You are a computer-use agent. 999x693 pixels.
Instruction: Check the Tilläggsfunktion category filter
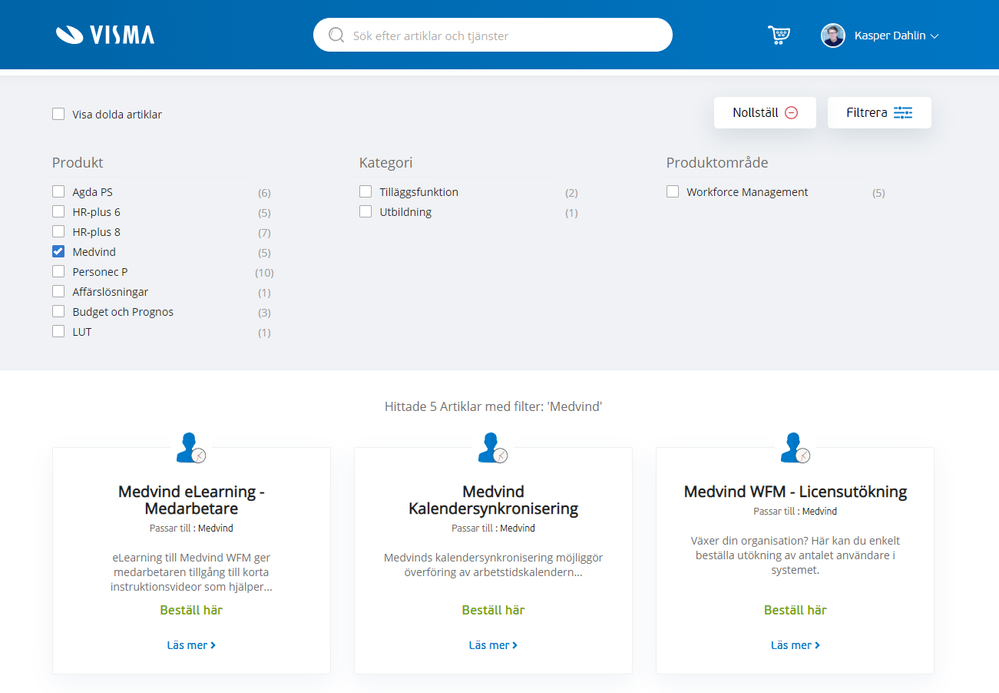click(x=366, y=192)
